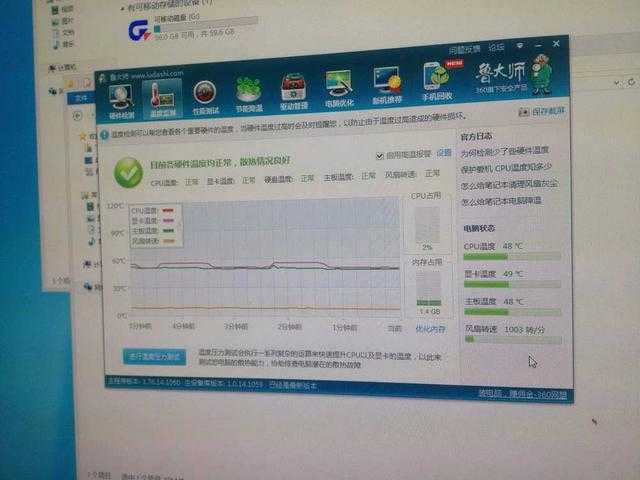The image size is (640, 480).
Task: Open the 驱动管理 driver management icon
Action: (293, 92)
